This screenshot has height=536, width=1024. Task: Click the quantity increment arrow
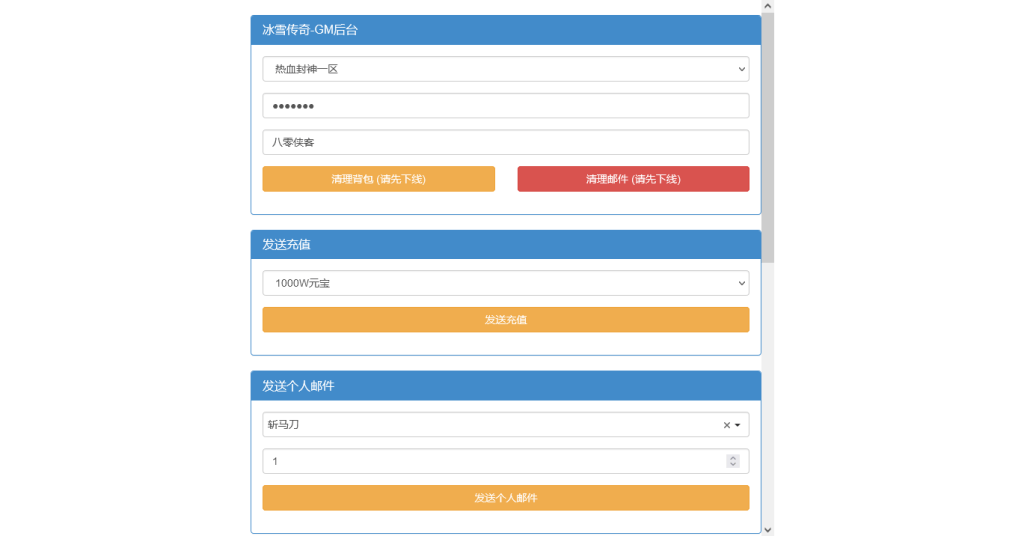[x=733, y=458]
